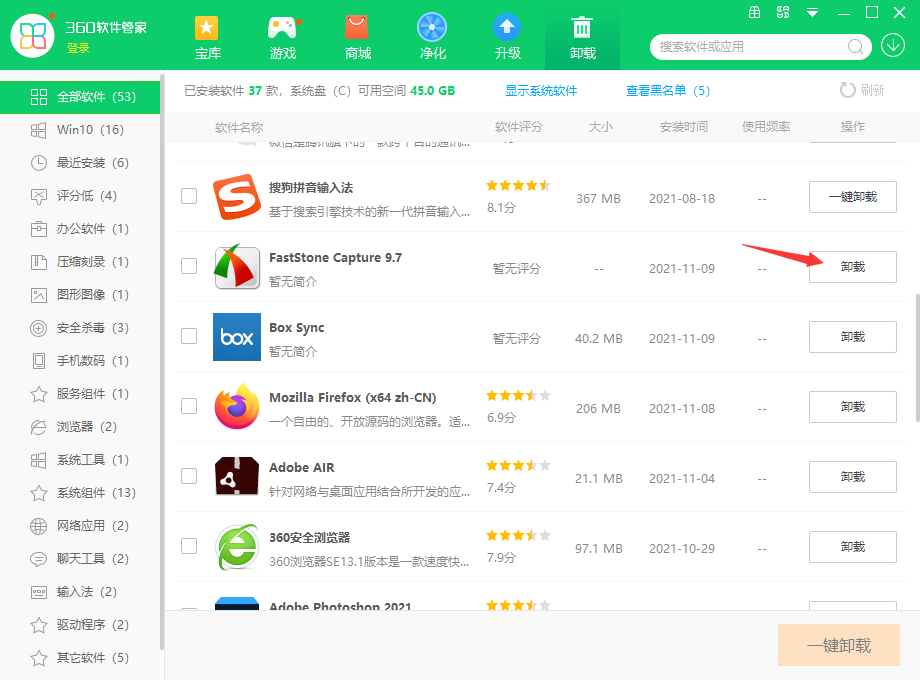Check the Adobe AIR checkbox

(189, 476)
